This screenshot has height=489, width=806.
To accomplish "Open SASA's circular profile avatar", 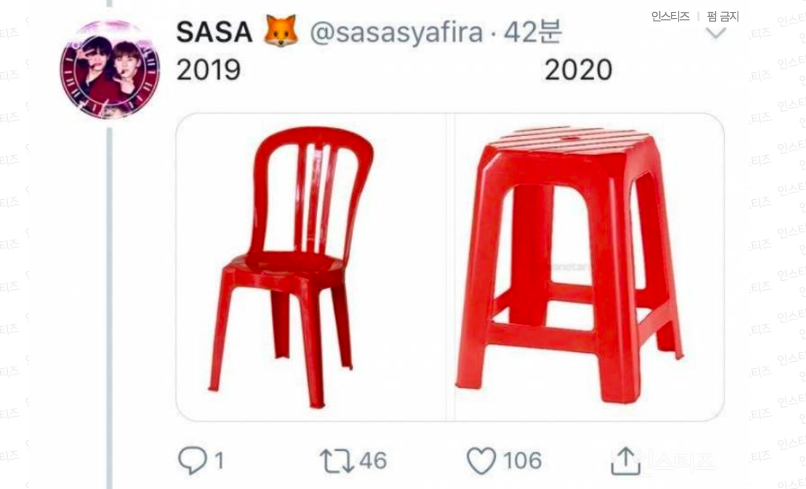I will click(109, 70).
